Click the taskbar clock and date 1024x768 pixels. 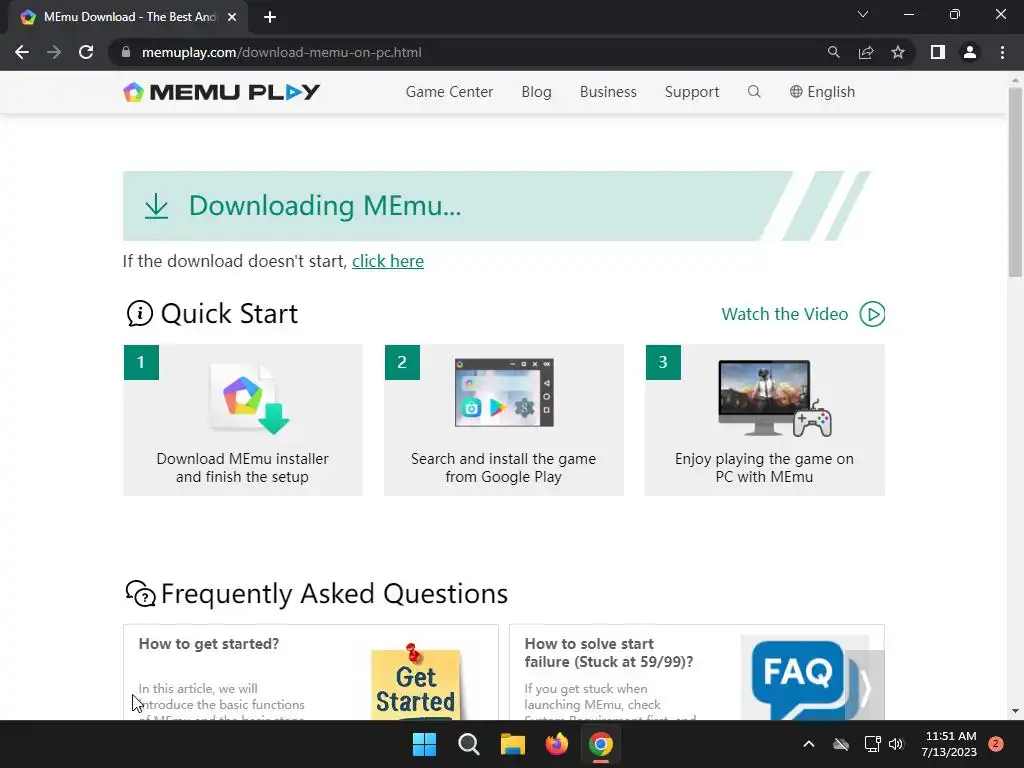(x=949, y=744)
